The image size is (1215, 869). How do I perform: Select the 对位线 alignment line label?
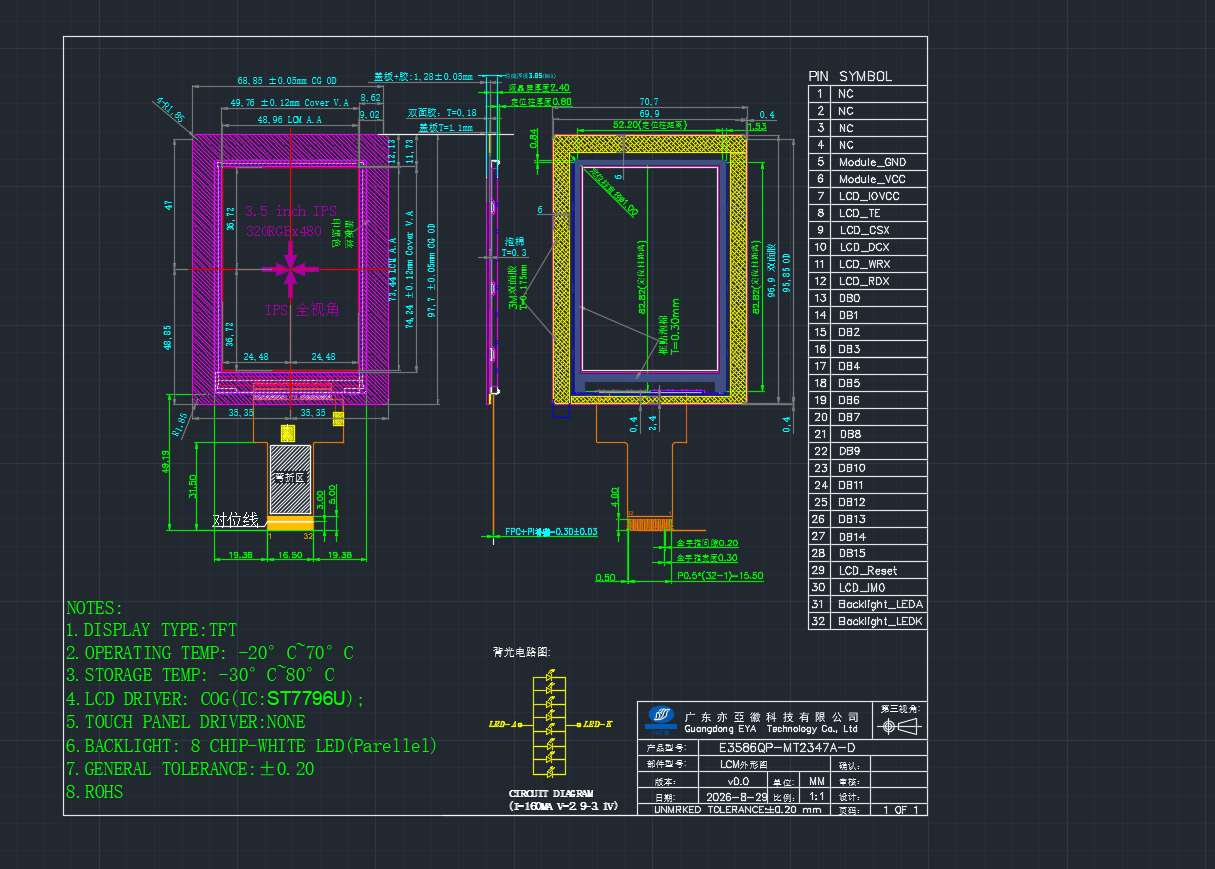(x=236, y=520)
